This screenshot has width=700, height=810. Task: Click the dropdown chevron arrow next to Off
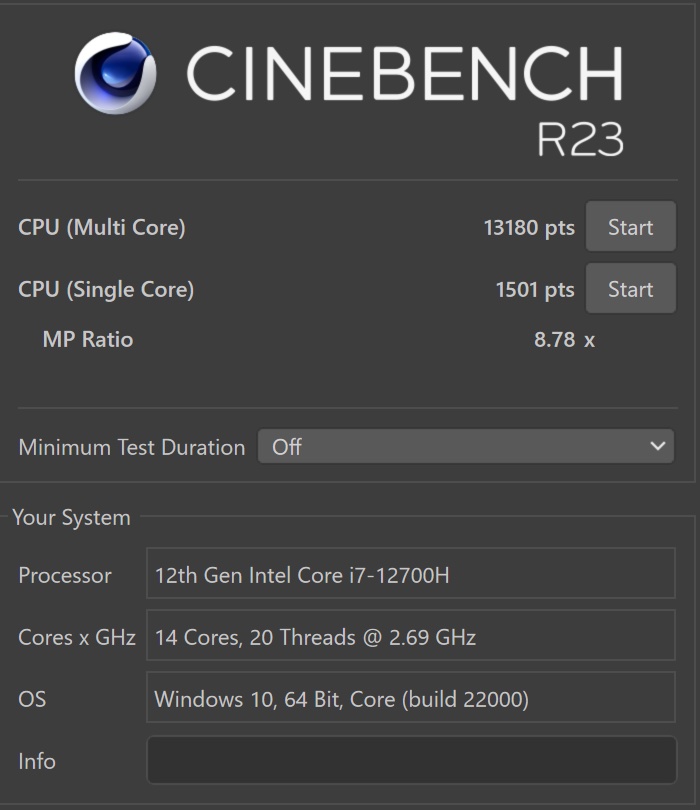[x=657, y=446]
